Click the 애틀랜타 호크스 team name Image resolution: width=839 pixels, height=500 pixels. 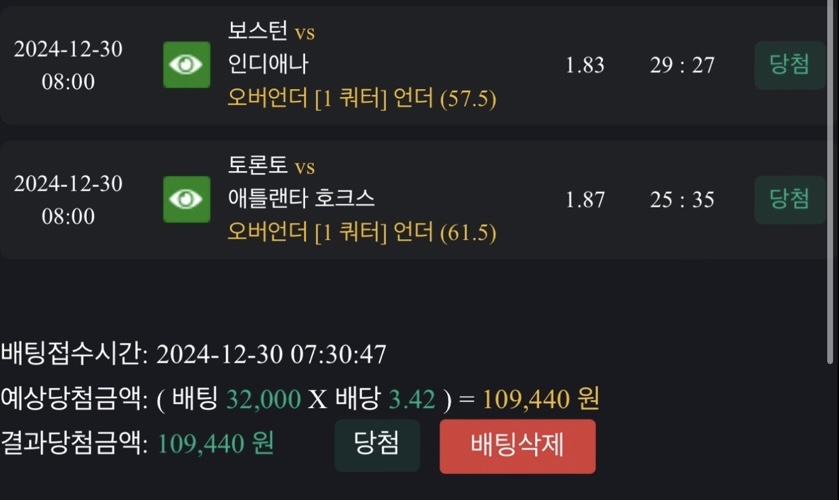click(x=301, y=199)
